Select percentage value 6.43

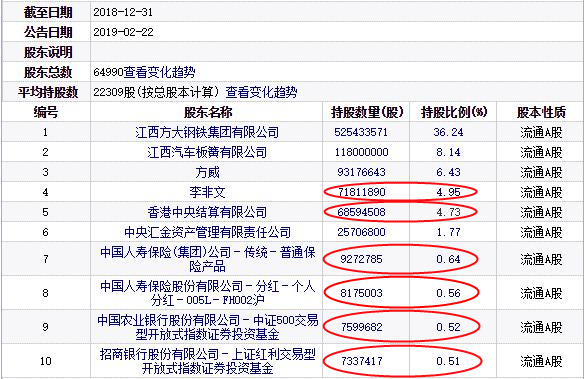(x=448, y=172)
